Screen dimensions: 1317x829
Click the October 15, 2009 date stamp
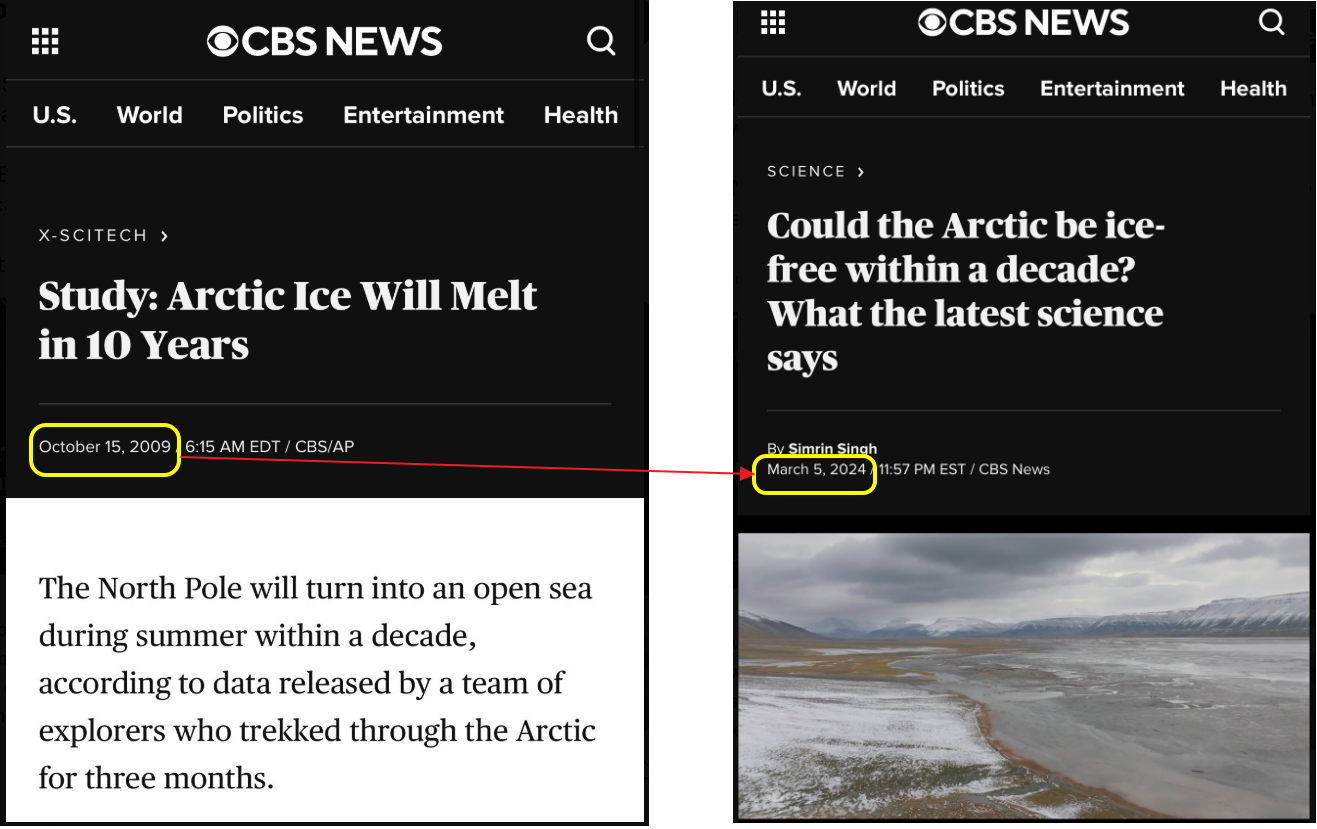point(105,447)
